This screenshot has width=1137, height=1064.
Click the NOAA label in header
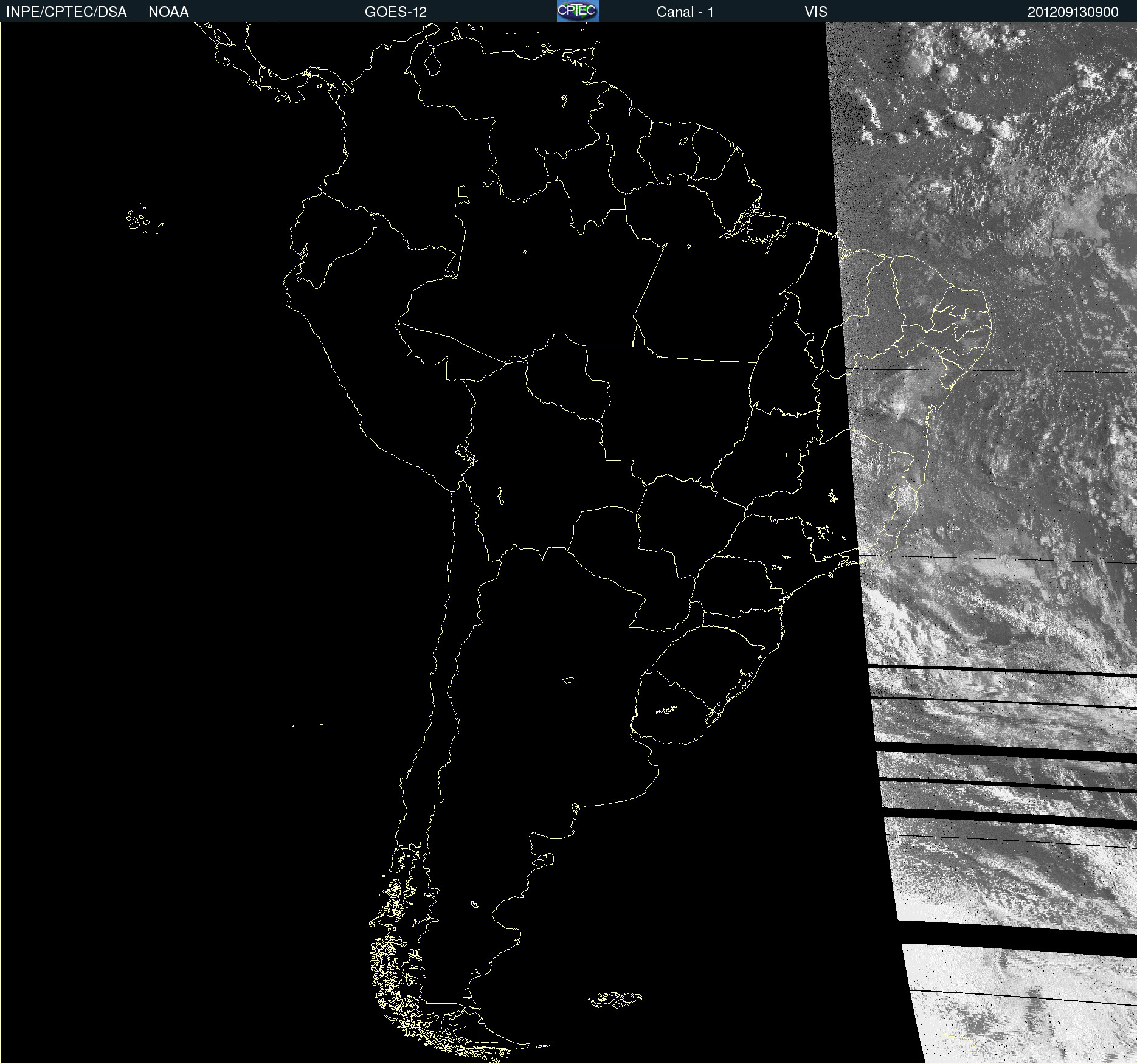point(168,12)
